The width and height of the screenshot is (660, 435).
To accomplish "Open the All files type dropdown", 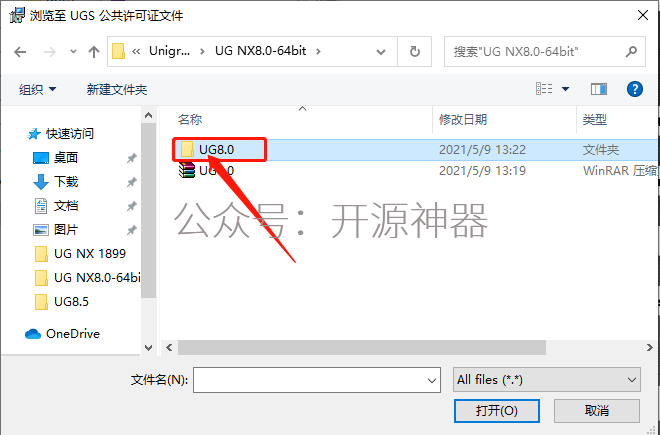I will point(547,380).
